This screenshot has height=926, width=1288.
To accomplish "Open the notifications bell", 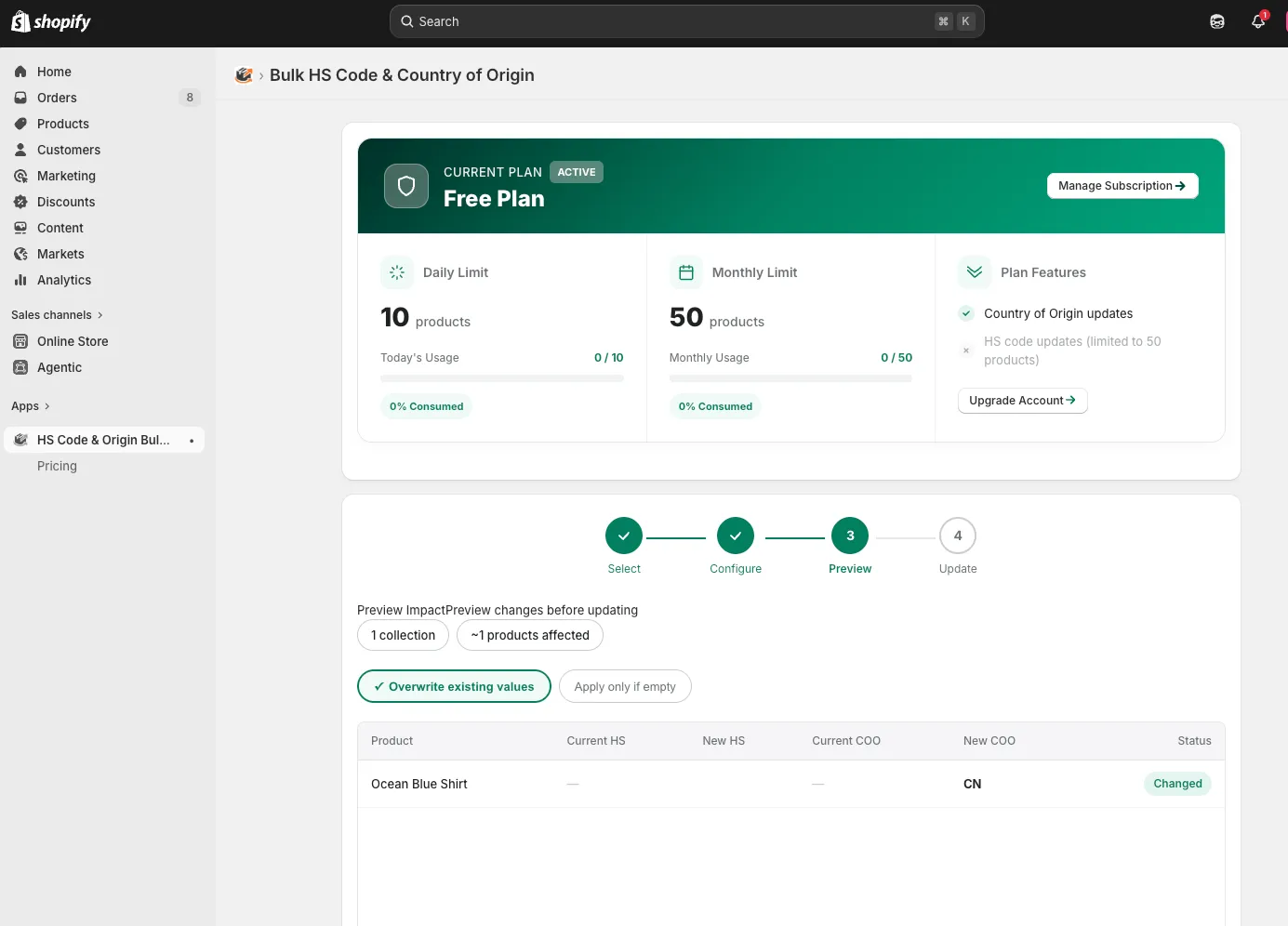I will click(x=1258, y=21).
